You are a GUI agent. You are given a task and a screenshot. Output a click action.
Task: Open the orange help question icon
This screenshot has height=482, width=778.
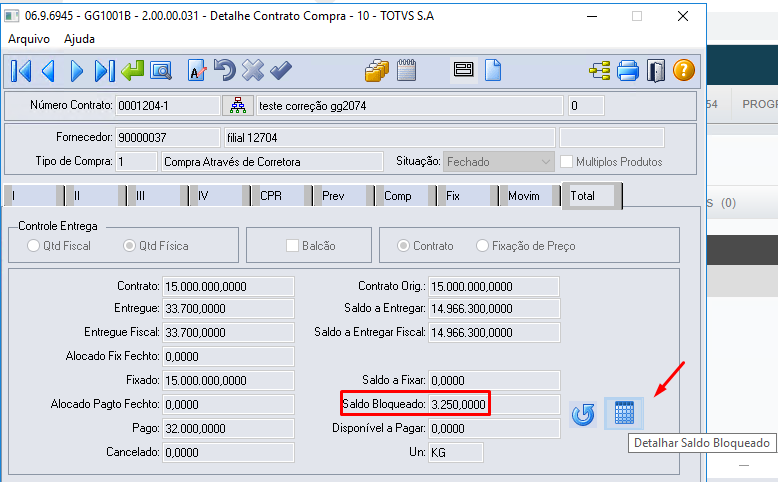click(x=684, y=70)
